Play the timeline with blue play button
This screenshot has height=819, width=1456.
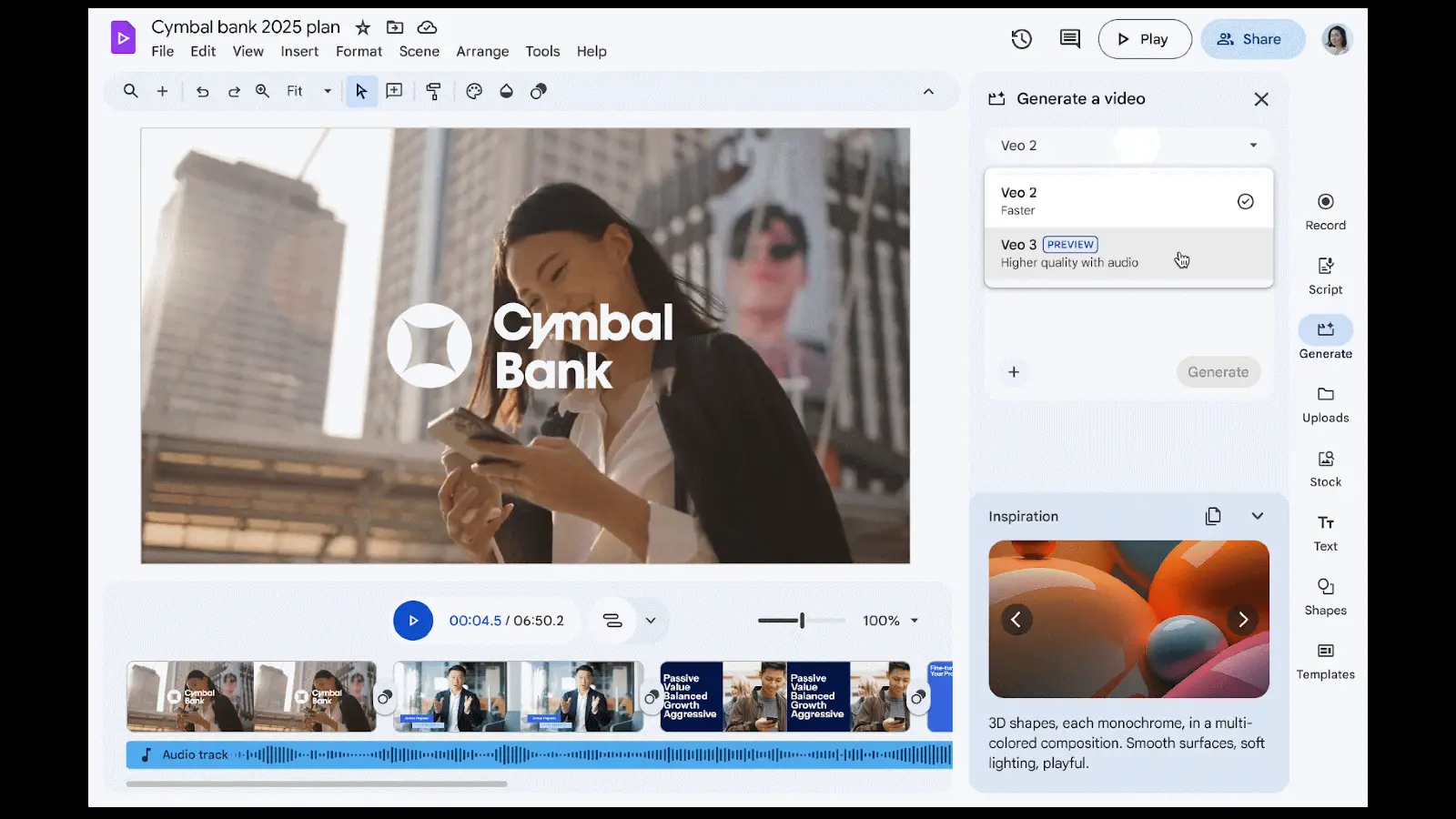pyautogui.click(x=413, y=621)
